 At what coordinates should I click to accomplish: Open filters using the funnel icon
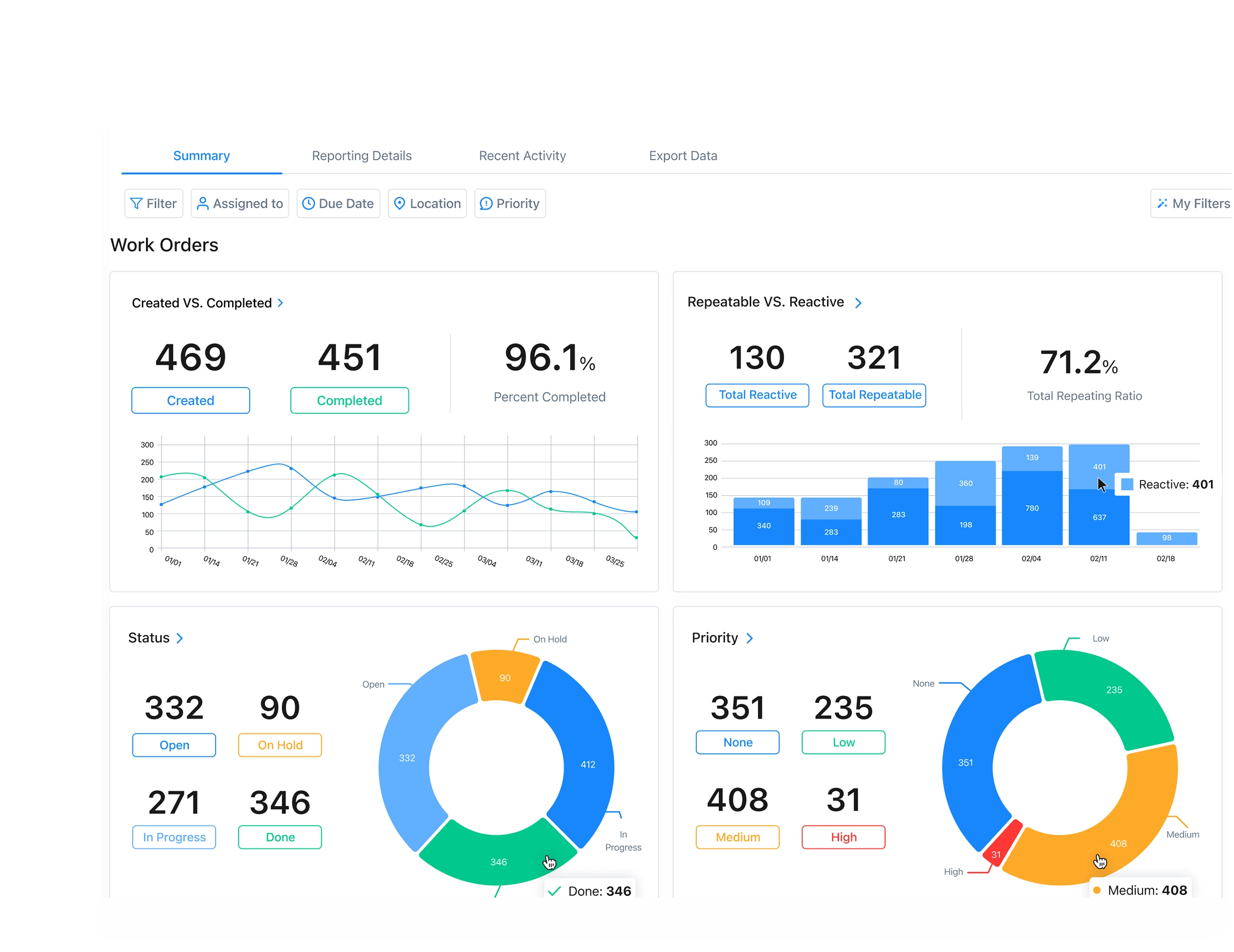tap(137, 203)
